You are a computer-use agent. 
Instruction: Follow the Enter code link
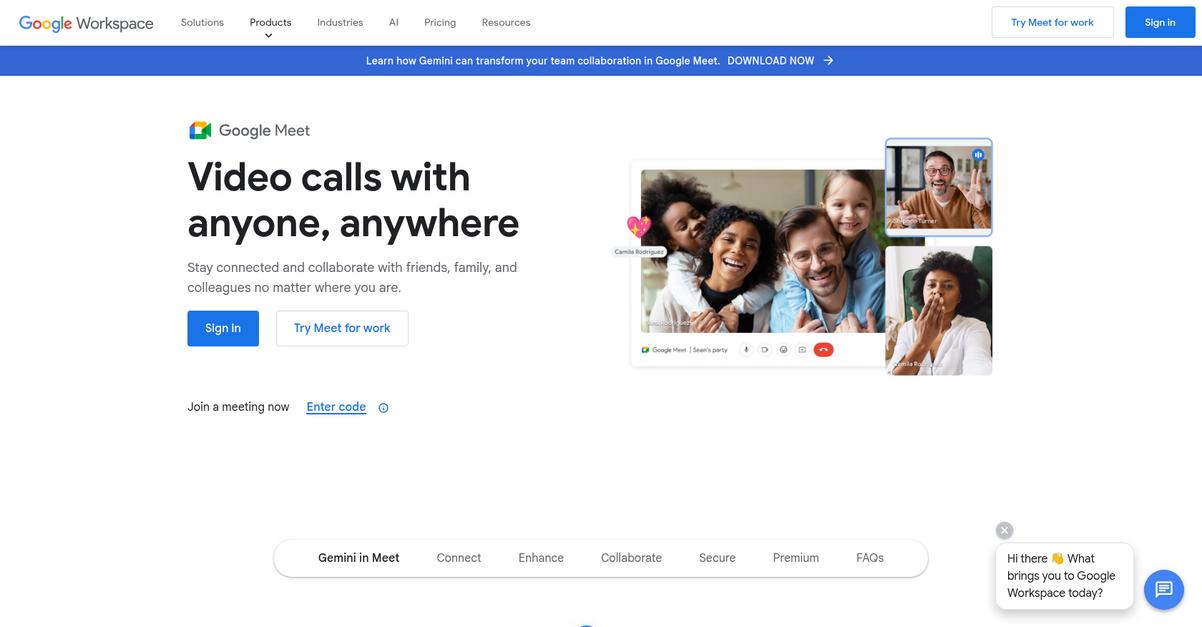[336, 407]
